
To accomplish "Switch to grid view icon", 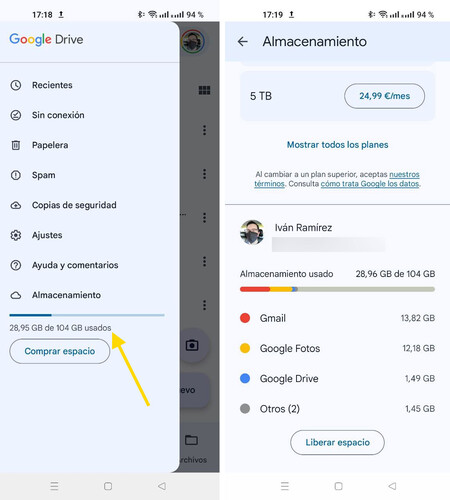I will click(204, 90).
